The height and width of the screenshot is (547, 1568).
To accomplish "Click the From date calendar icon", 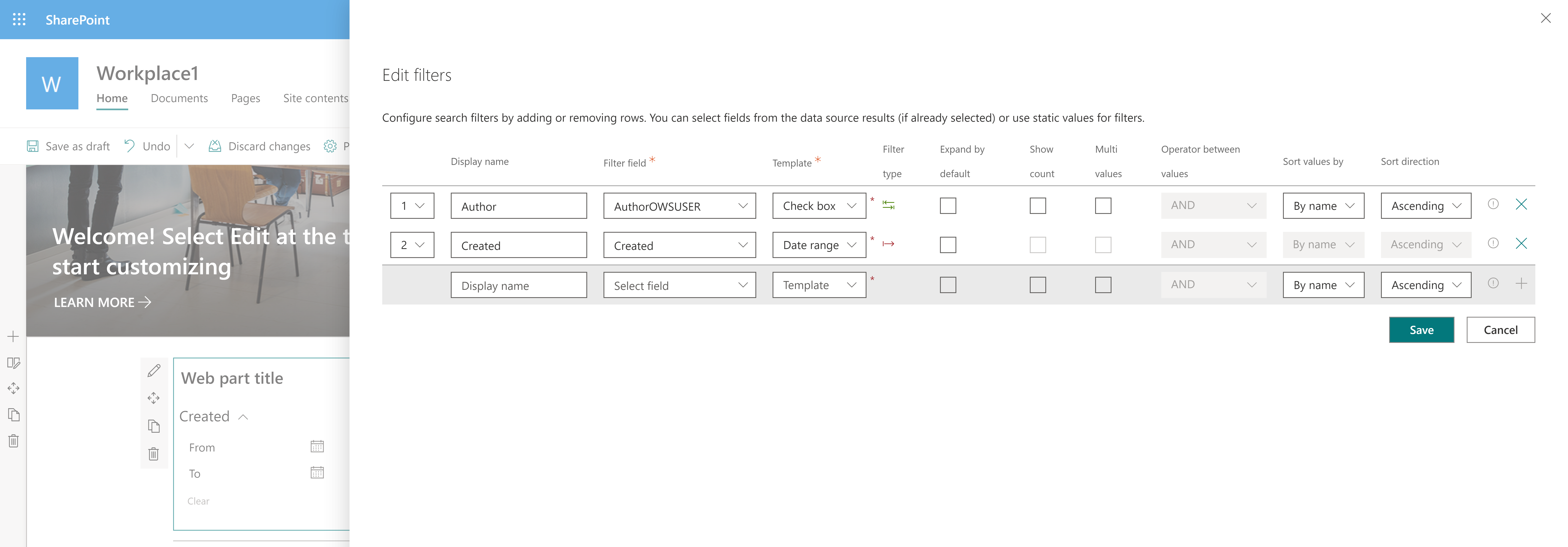I will tap(317, 447).
